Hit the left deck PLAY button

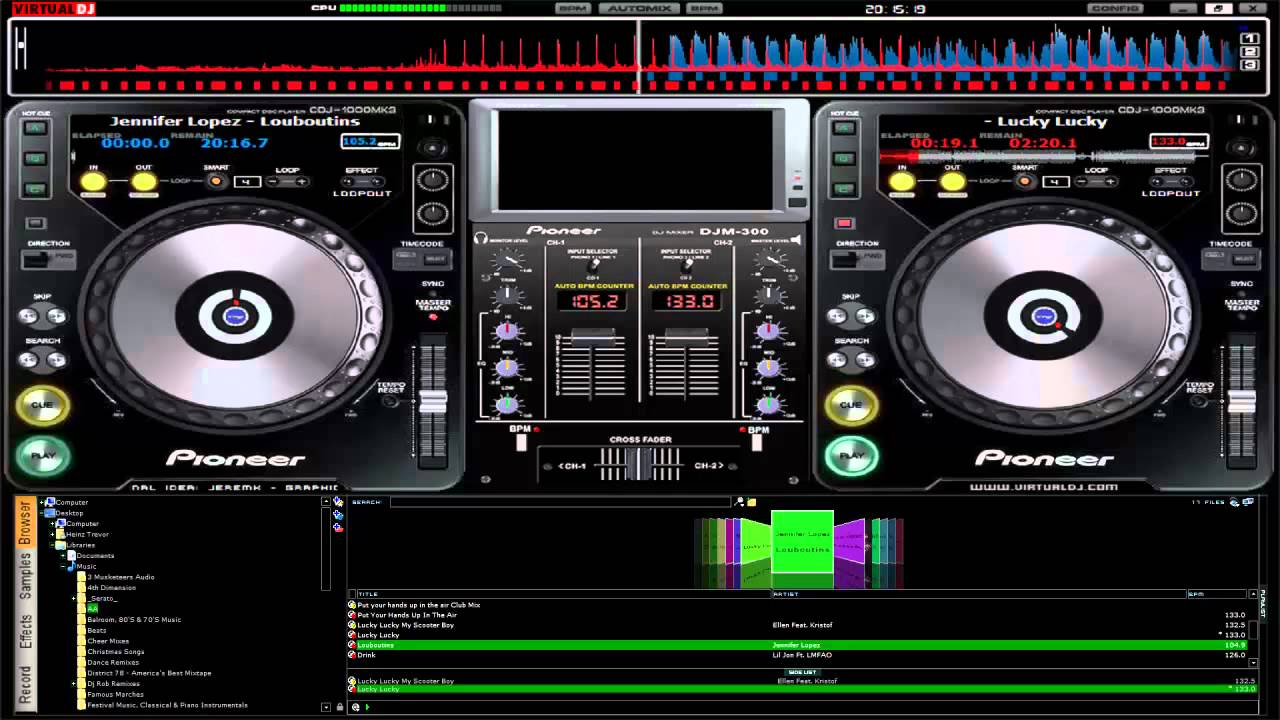43,456
